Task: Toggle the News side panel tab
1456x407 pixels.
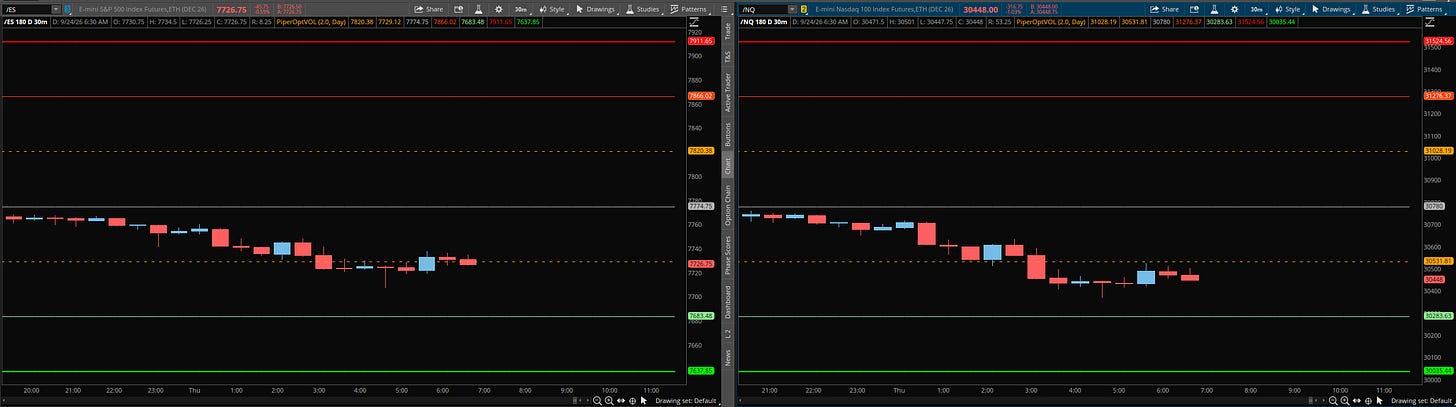Action: pyautogui.click(x=728, y=356)
